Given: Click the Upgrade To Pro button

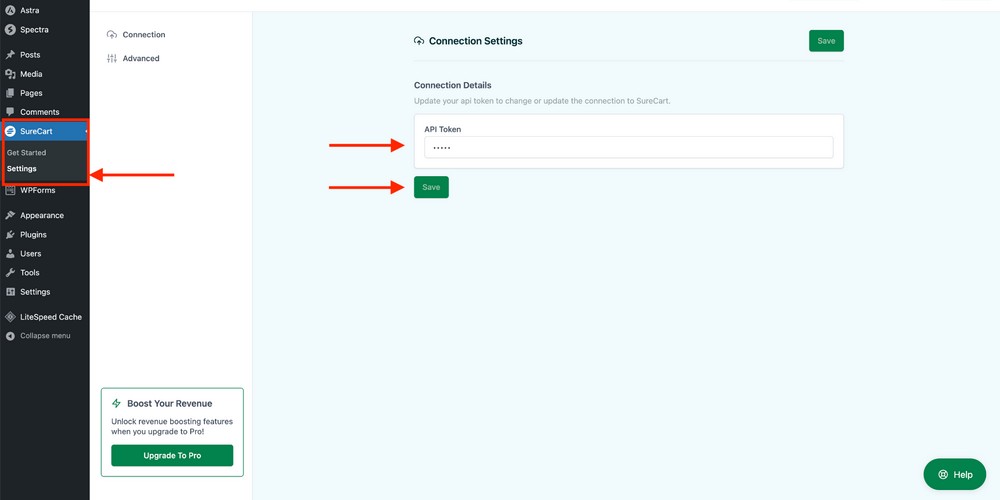Looking at the screenshot, I should coord(172,455).
